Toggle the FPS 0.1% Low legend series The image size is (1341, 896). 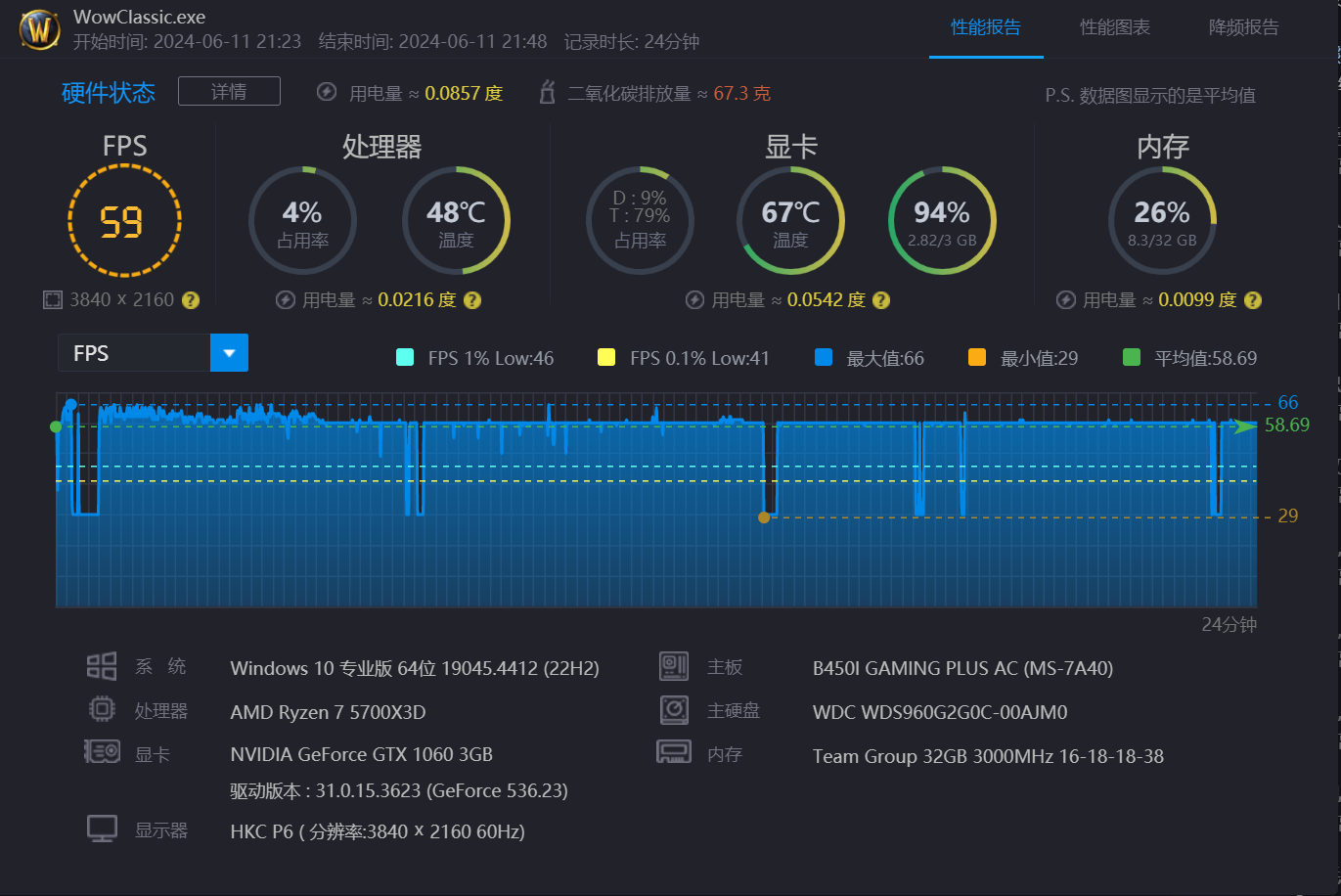pos(606,358)
